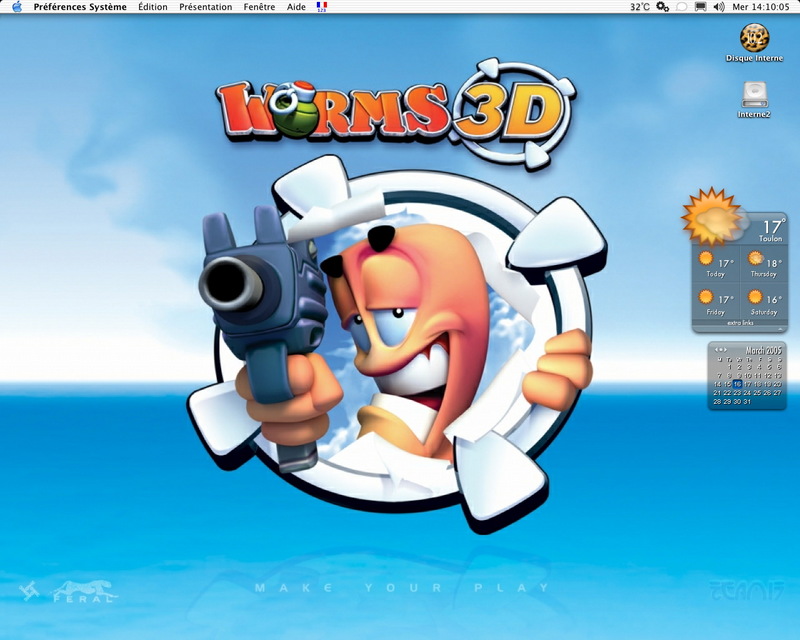Open the displays menu bar icon

coord(701,7)
